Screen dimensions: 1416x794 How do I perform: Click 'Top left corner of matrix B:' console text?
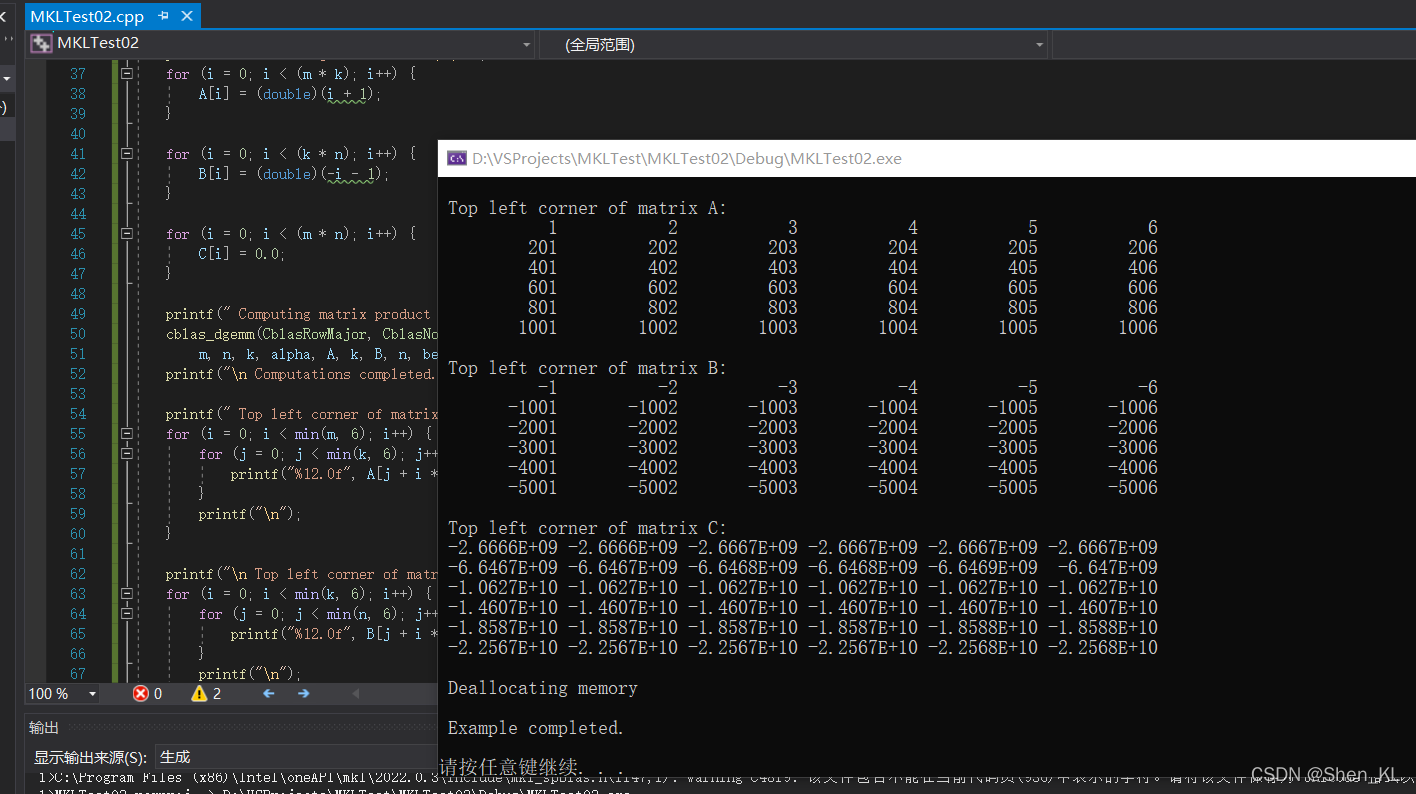tap(588, 368)
